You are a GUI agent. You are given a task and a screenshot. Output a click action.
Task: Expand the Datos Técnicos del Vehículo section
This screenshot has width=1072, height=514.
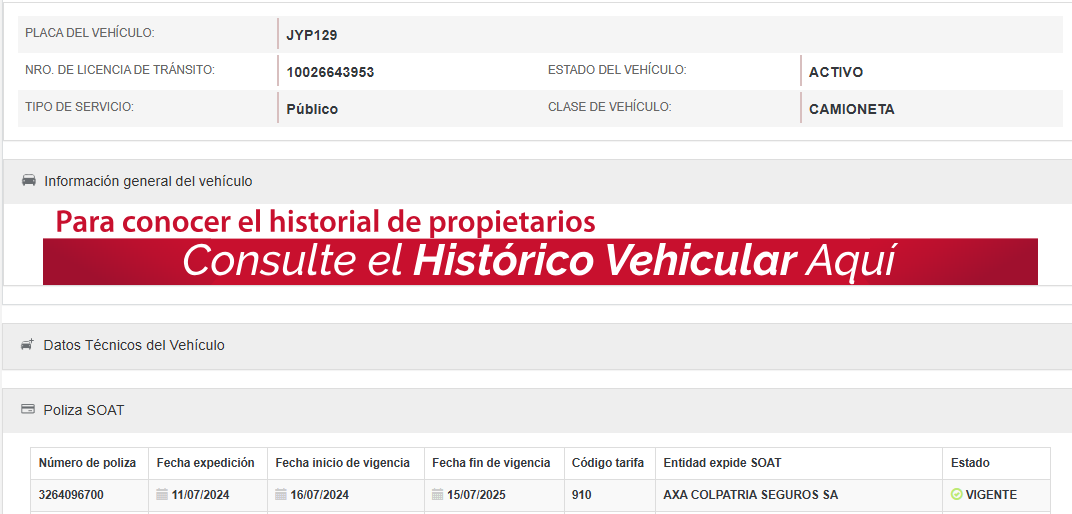134,345
